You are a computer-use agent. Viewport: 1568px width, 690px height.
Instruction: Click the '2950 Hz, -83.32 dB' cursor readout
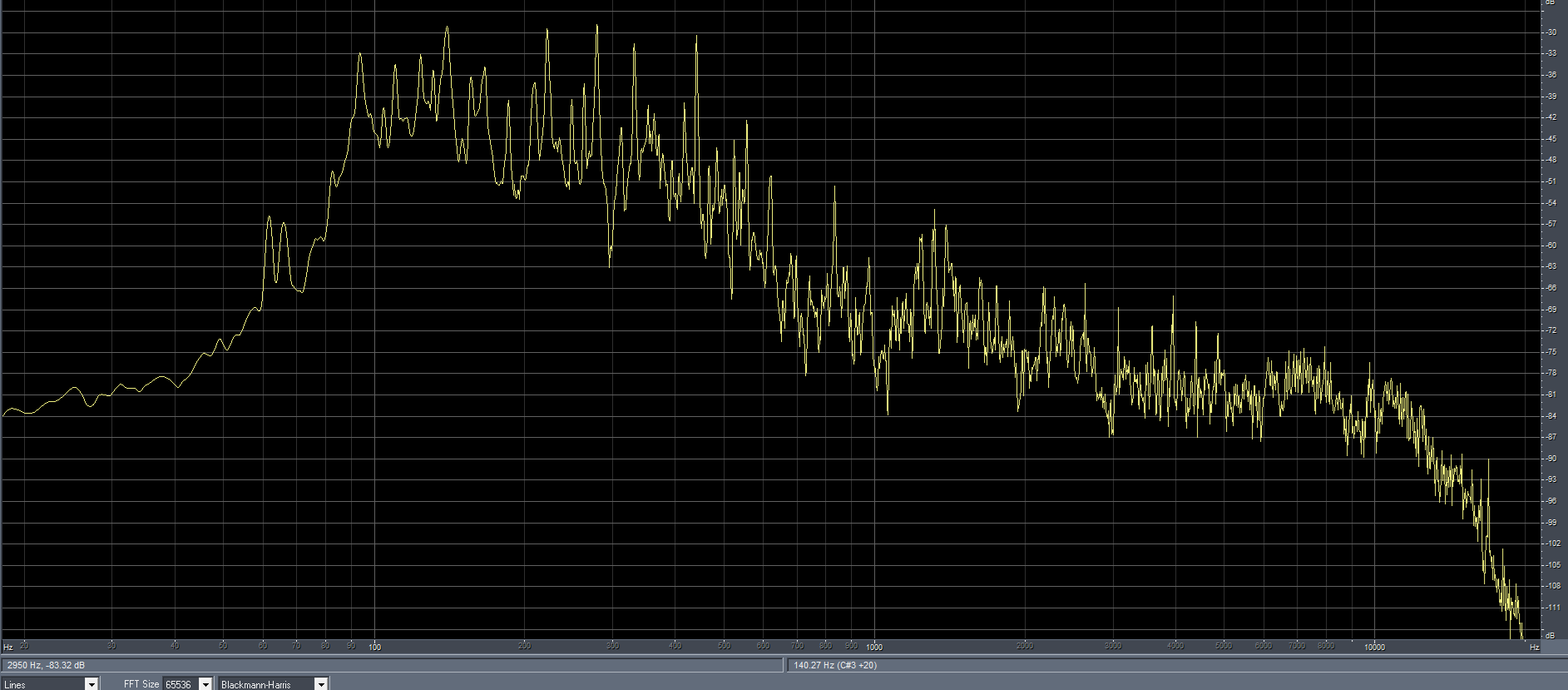point(46,665)
